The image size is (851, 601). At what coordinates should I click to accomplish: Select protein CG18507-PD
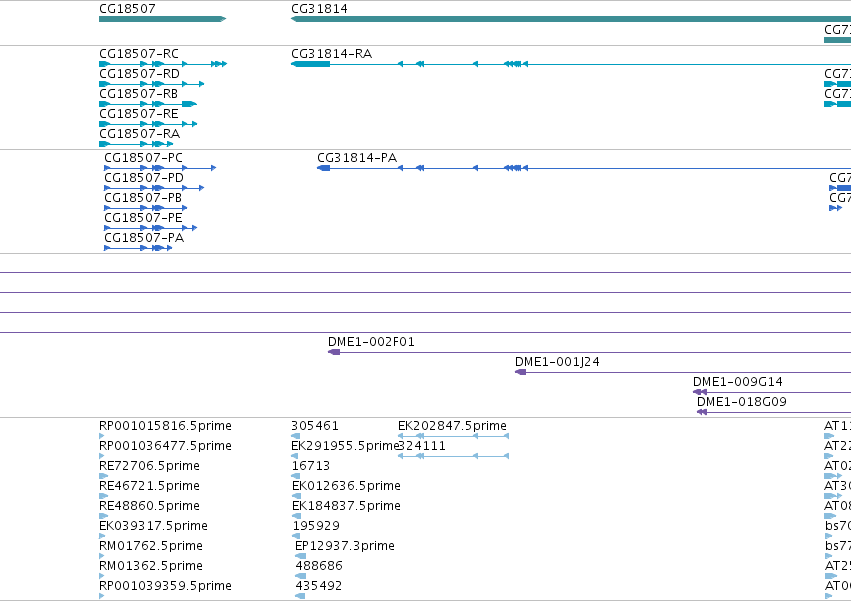click(x=144, y=178)
